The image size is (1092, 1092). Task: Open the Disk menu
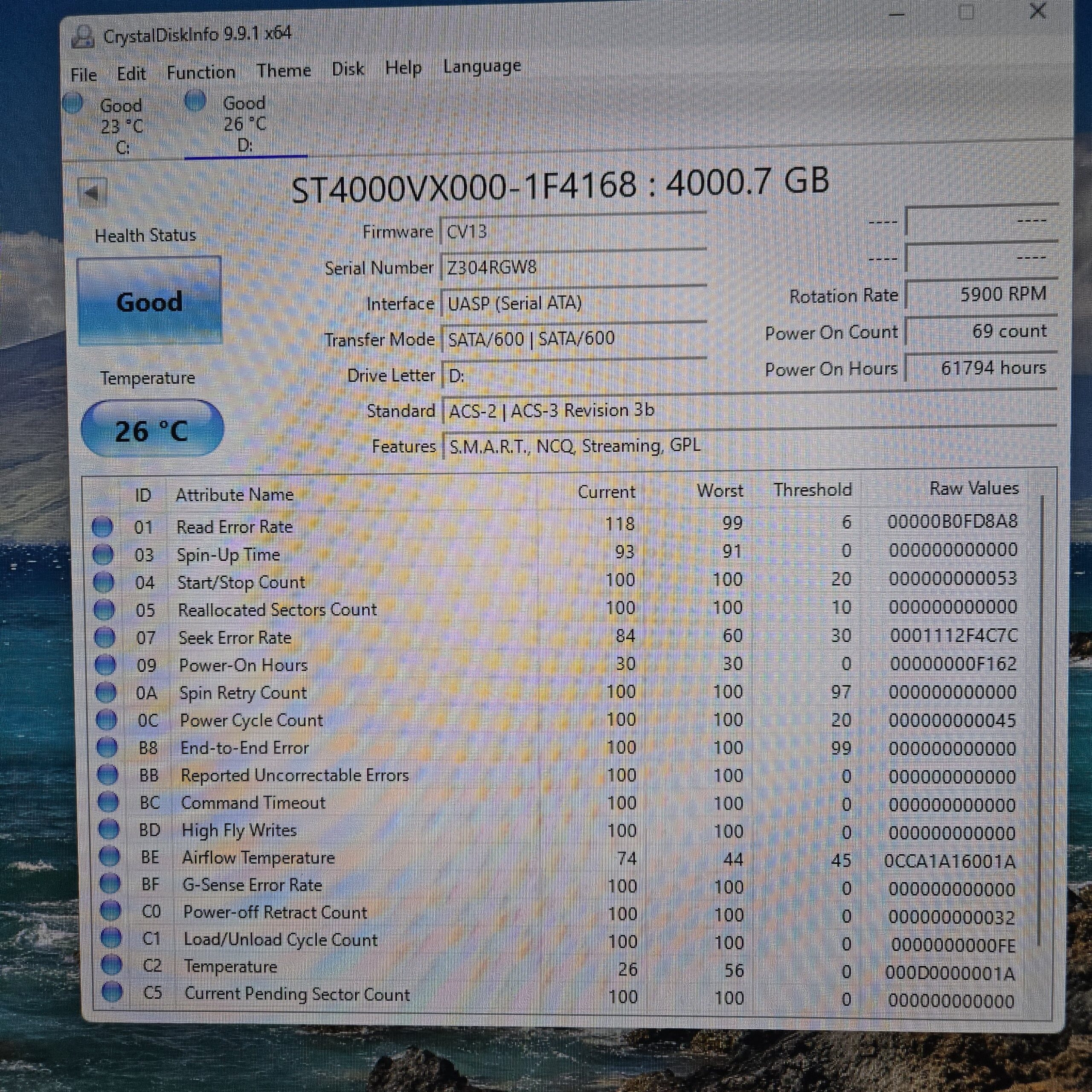click(x=348, y=69)
